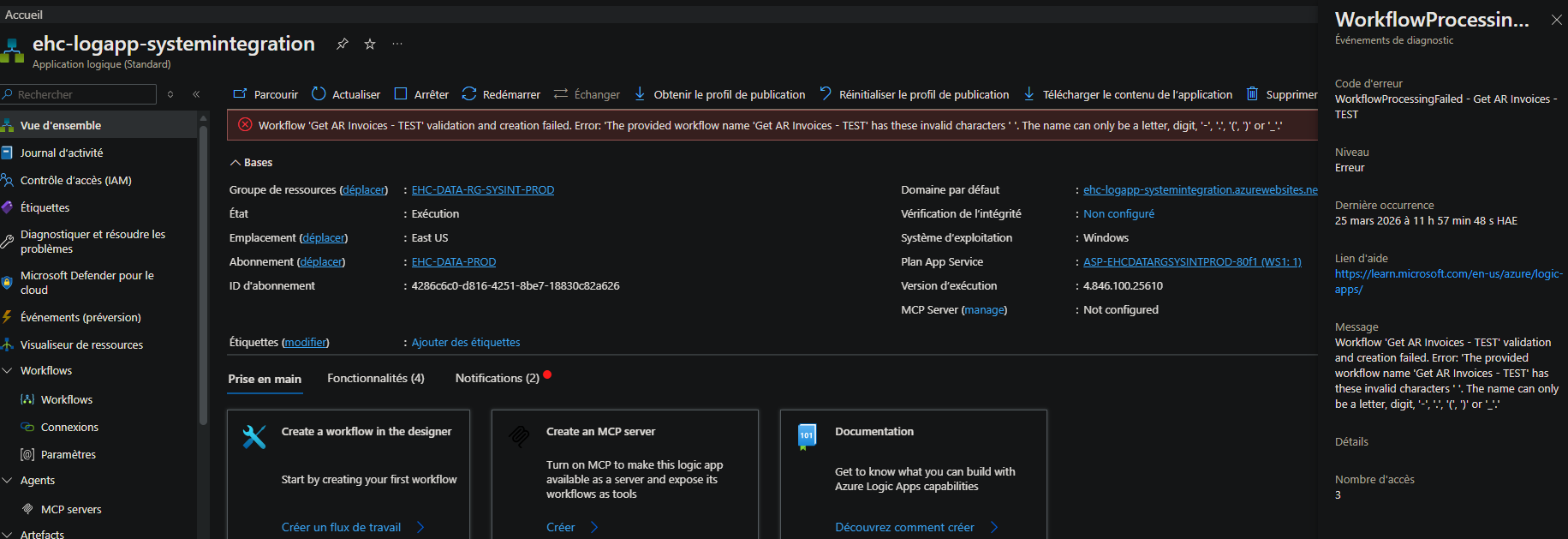Image resolution: width=1568 pixels, height=539 pixels.
Task: Click Créer un flux de travail link
Action: click(341, 527)
